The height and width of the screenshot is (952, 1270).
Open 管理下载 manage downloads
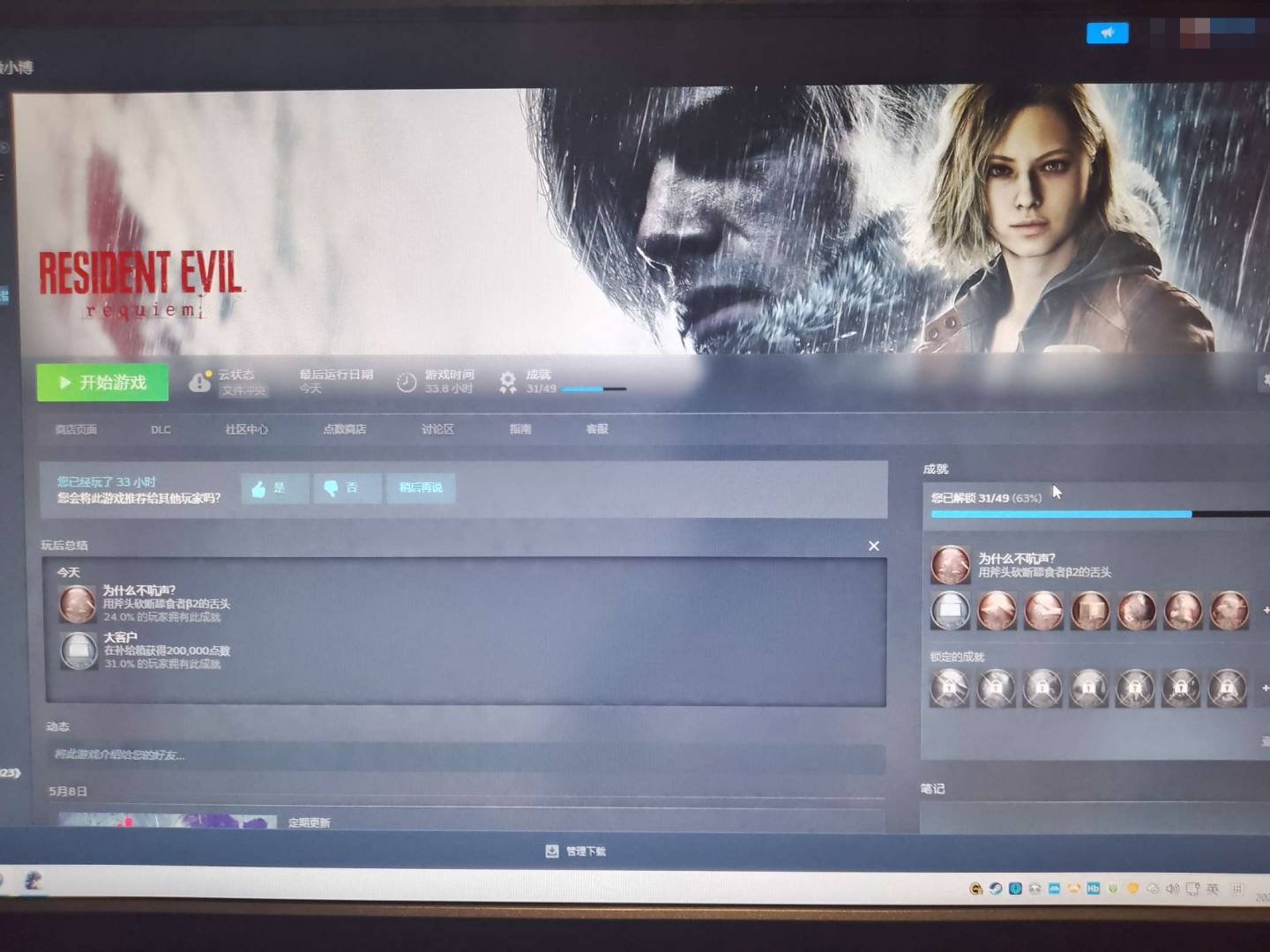tap(586, 852)
